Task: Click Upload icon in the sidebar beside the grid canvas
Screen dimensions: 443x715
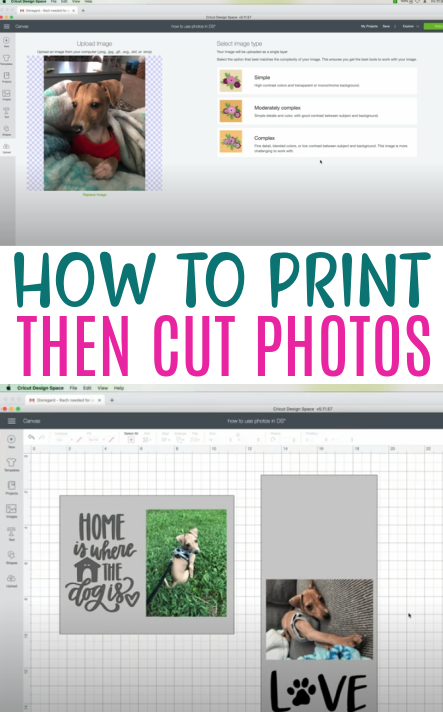Action: 11,580
